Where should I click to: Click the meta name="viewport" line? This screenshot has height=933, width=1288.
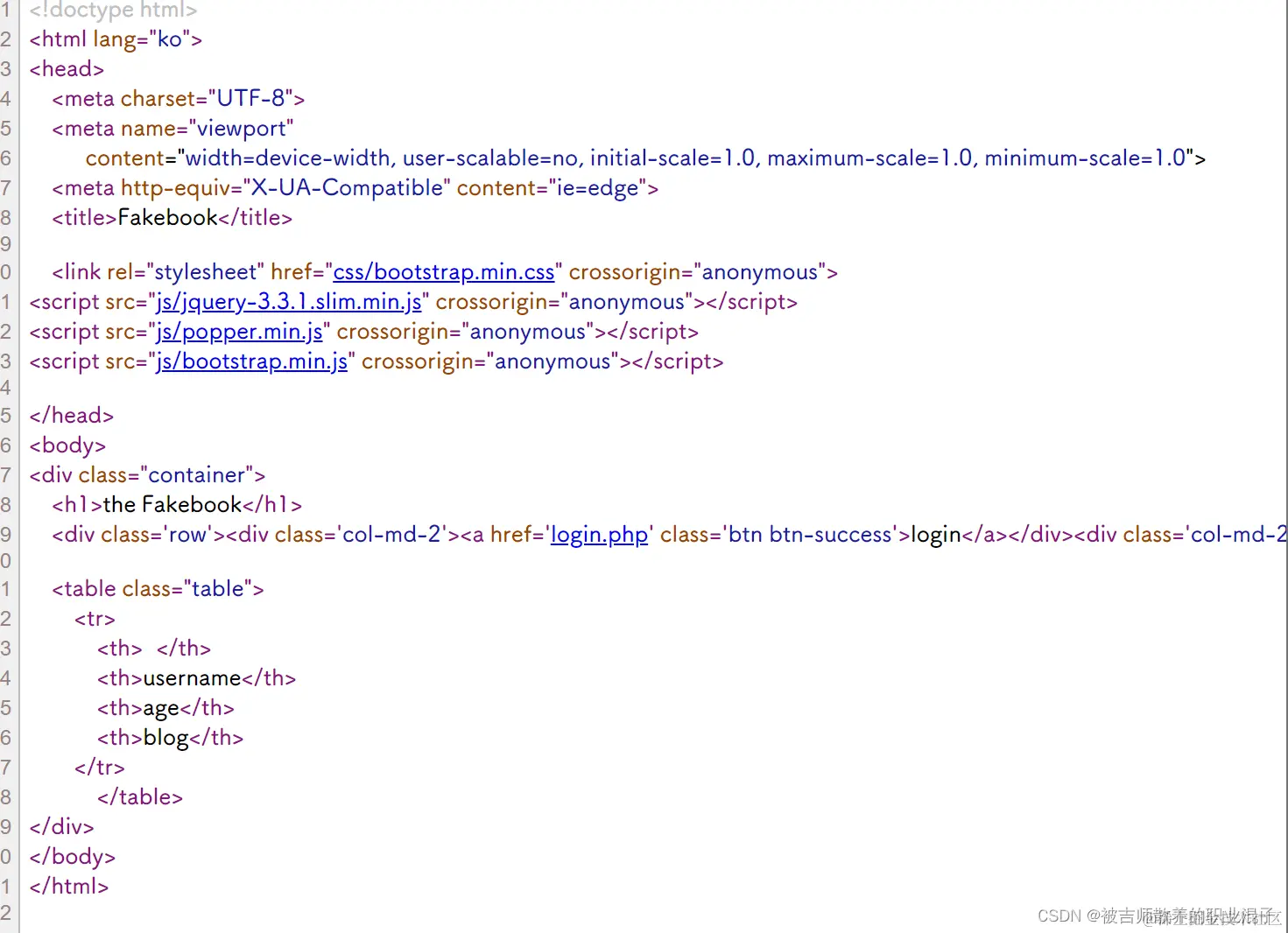[x=173, y=129]
